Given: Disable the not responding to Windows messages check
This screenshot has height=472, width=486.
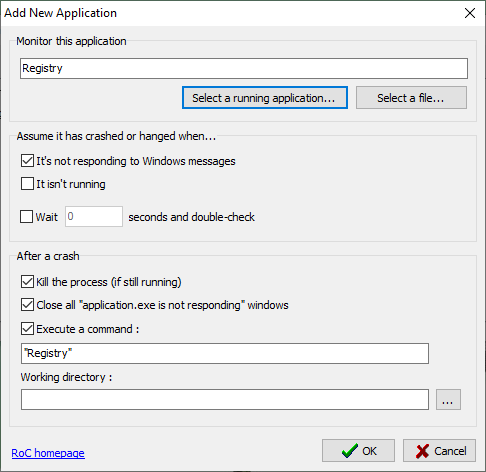Looking at the screenshot, I should [x=27, y=161].
